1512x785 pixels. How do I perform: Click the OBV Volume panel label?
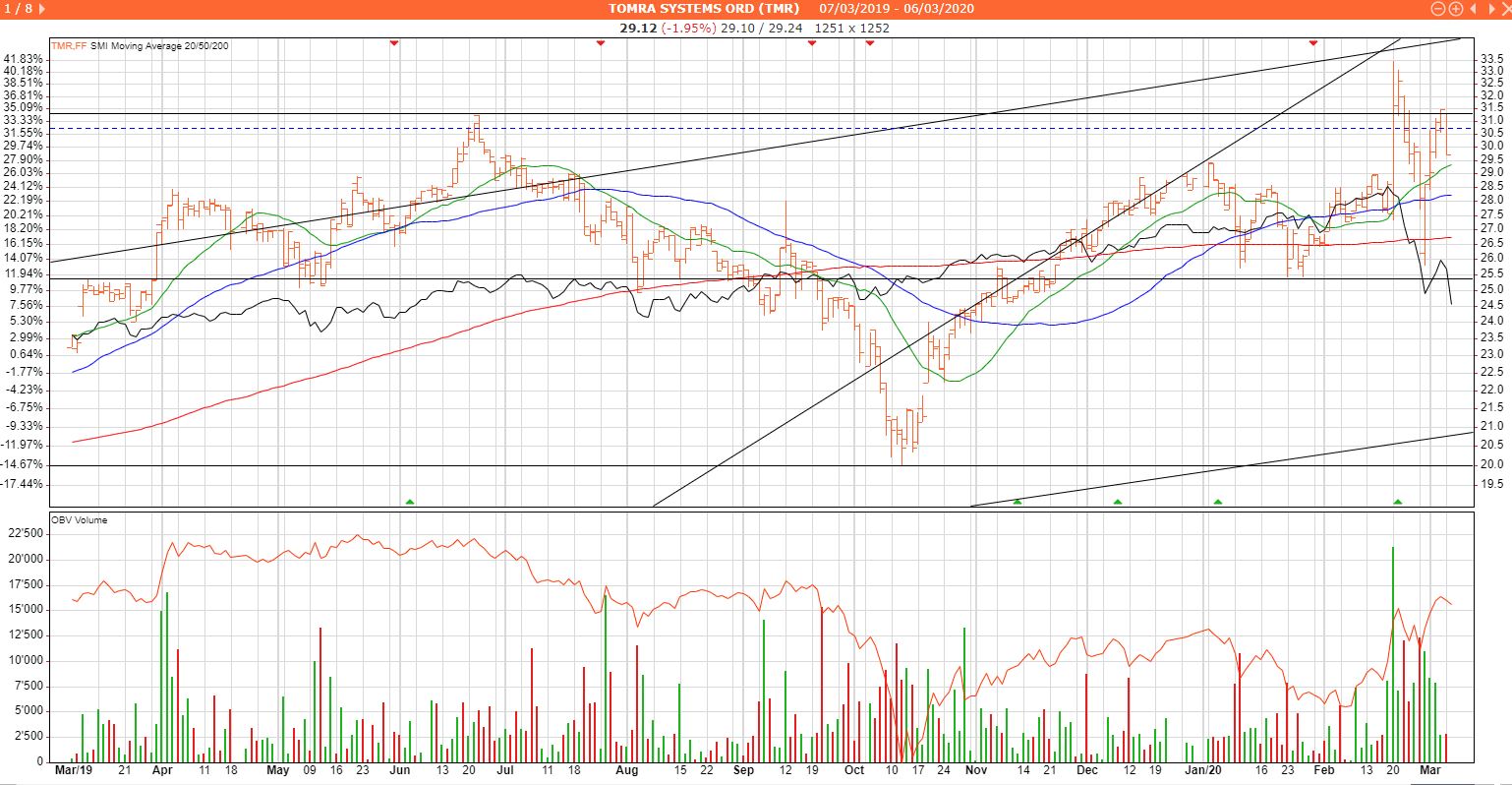(81, 520)
